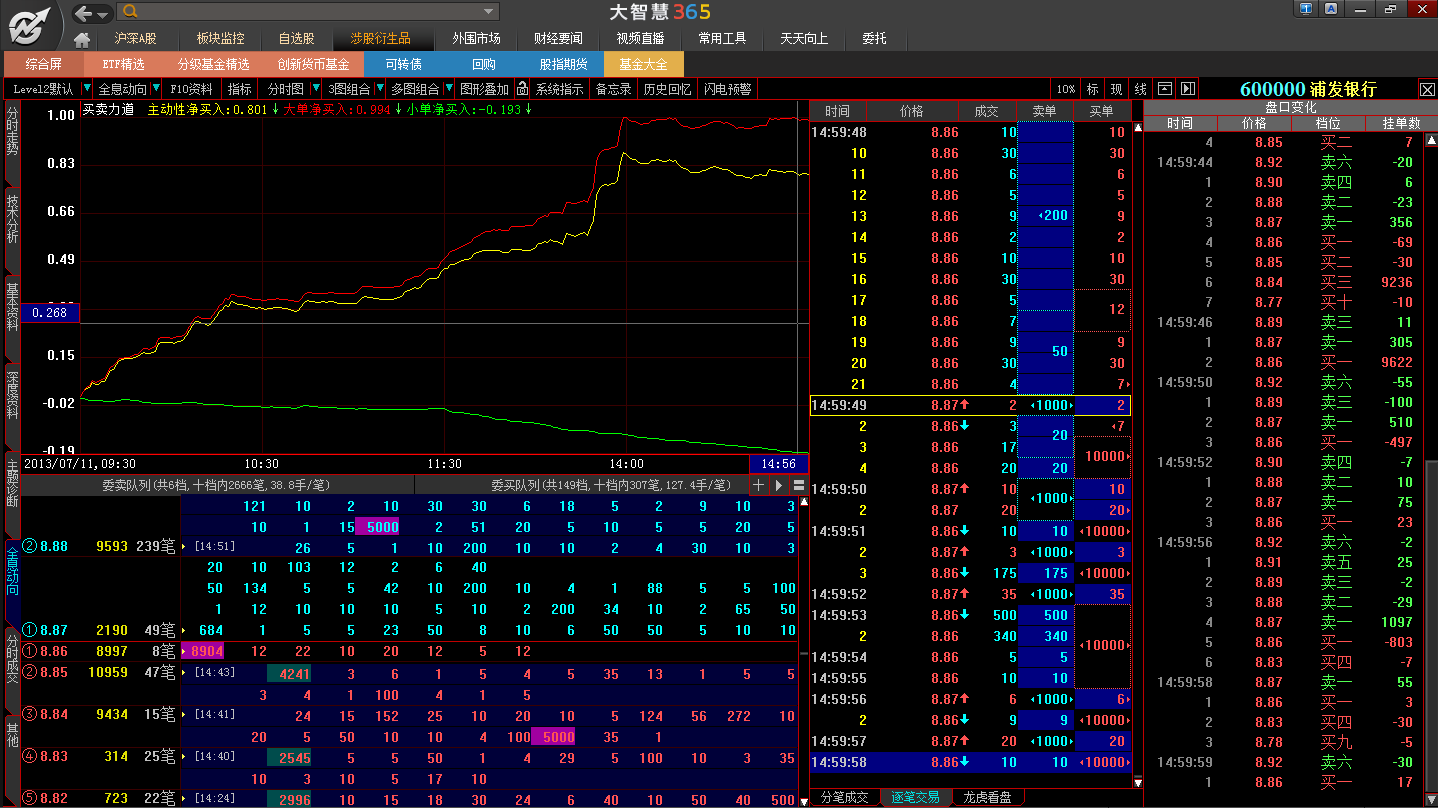Close the 600000 浦发银行 panel with the X icon
Screen dimensions: 1438x808
click(1427, 89)
